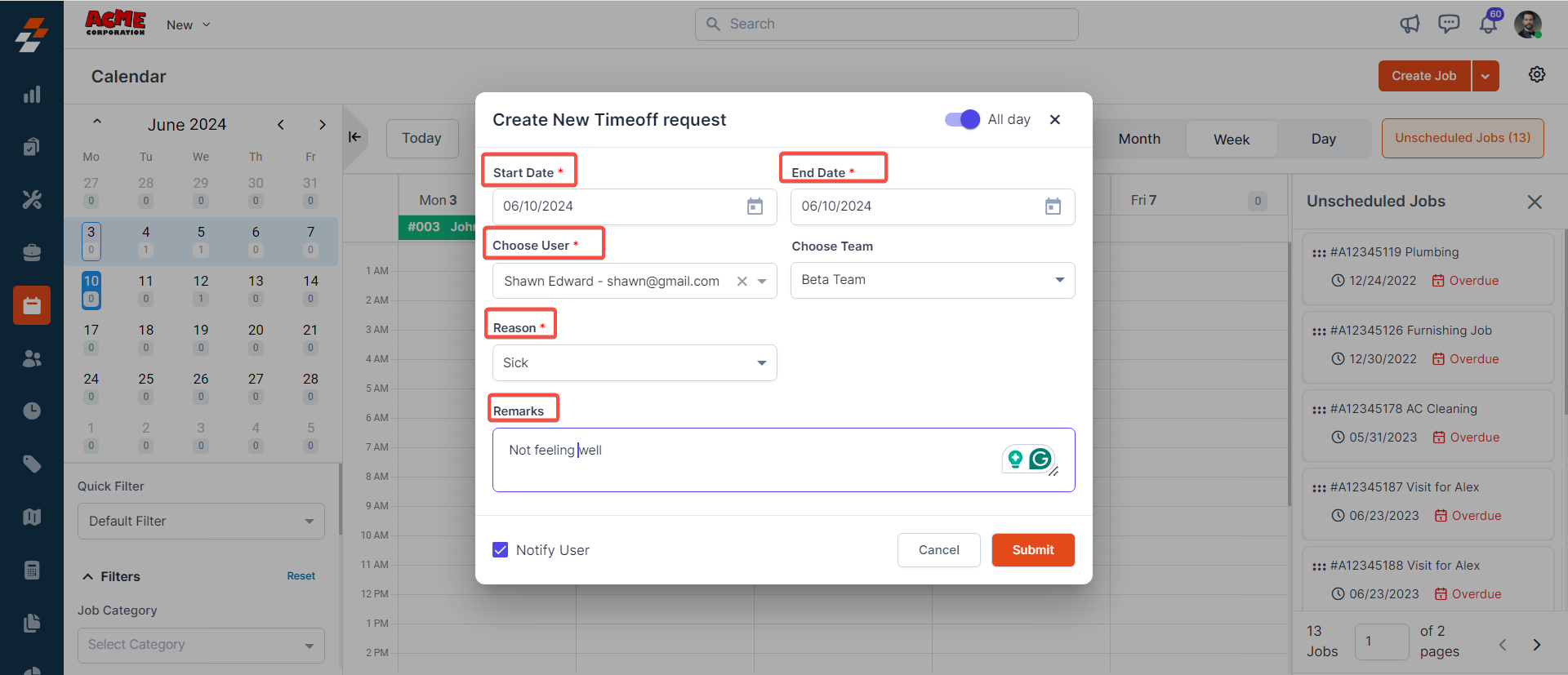The height and width of the screenshot is (675, 1568).
Task: Uncheck the Notify User checkbox
Action: [x=501, y=550]
